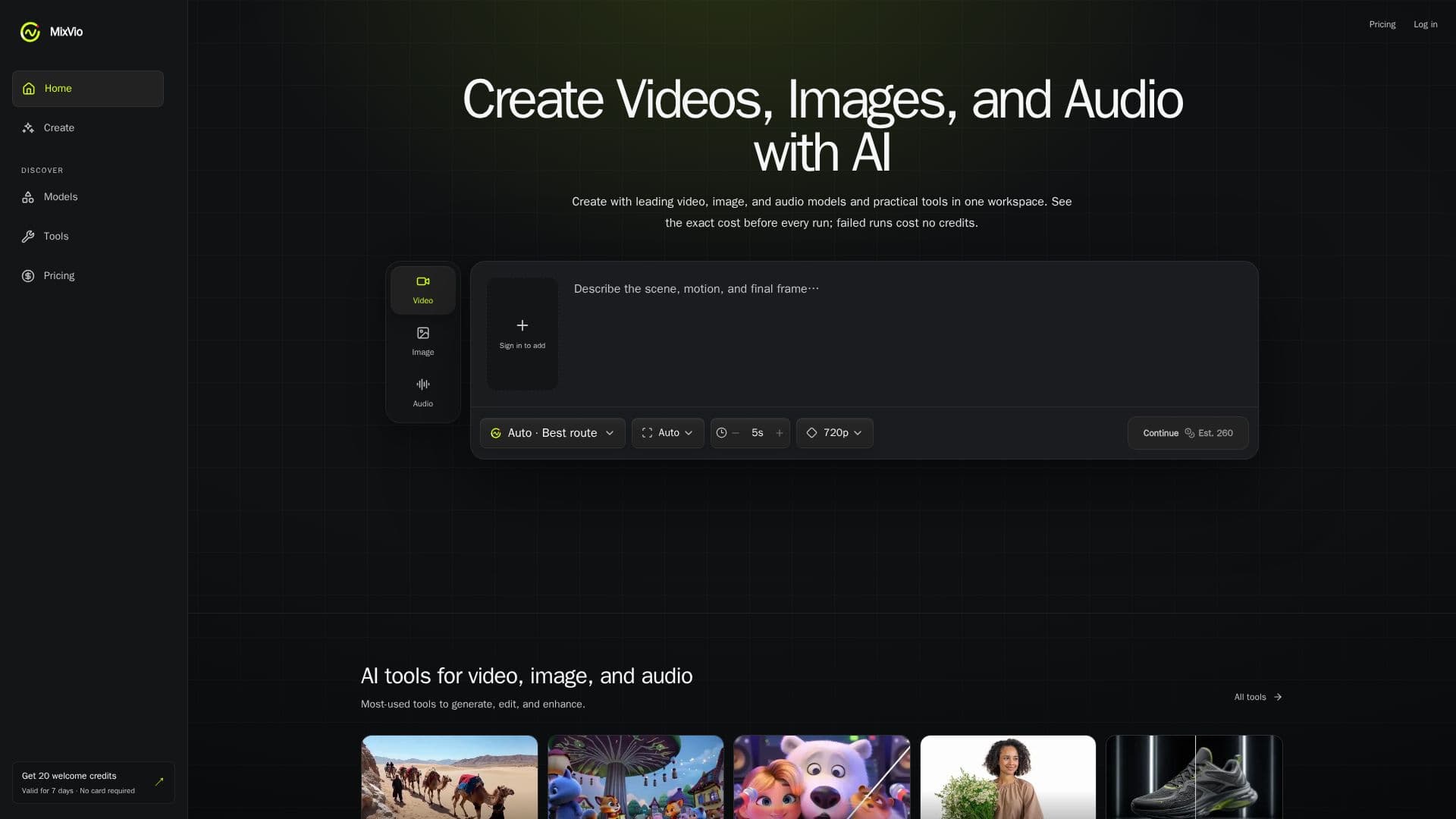
Task: Increase the duration with plus button
Action: click(x=780, y=433)
